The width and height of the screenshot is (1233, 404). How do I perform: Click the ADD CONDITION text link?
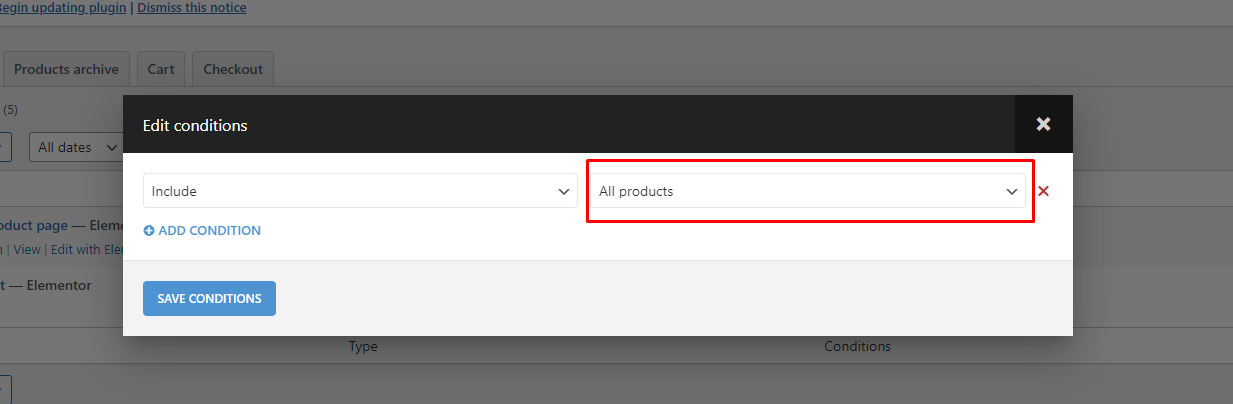click(x=209, y=231)
